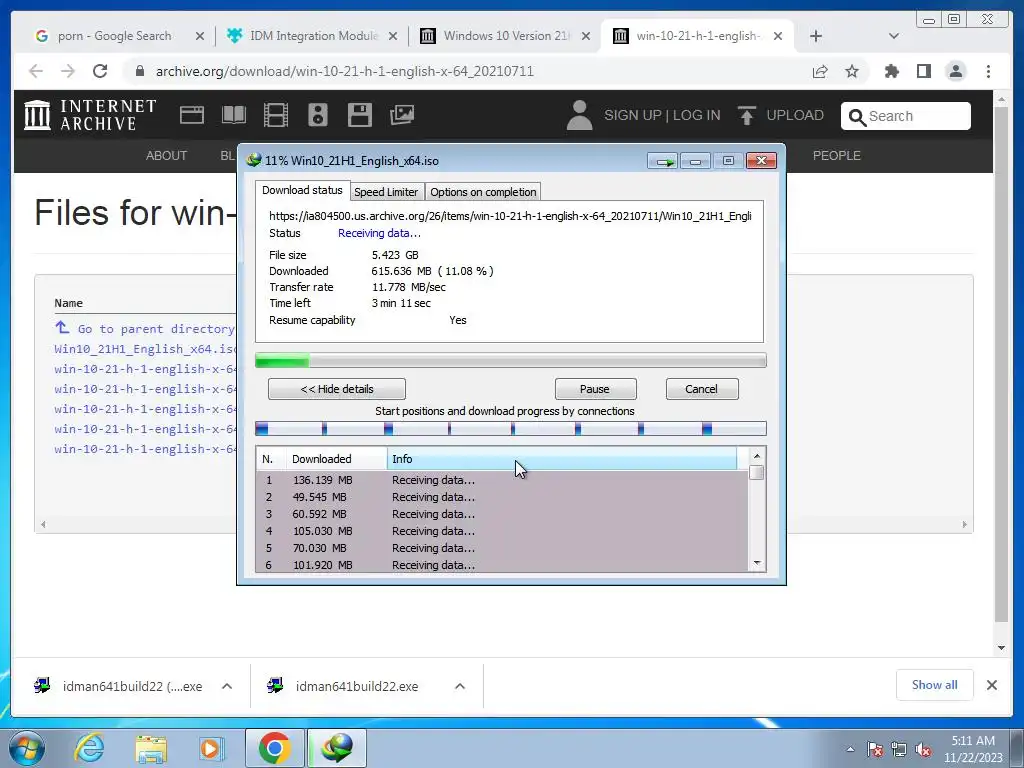This screenshot has width=1024, height=768.
Task: Open the Chrome profile avatar
Action: pyautogui.click(x=956, y=71)
